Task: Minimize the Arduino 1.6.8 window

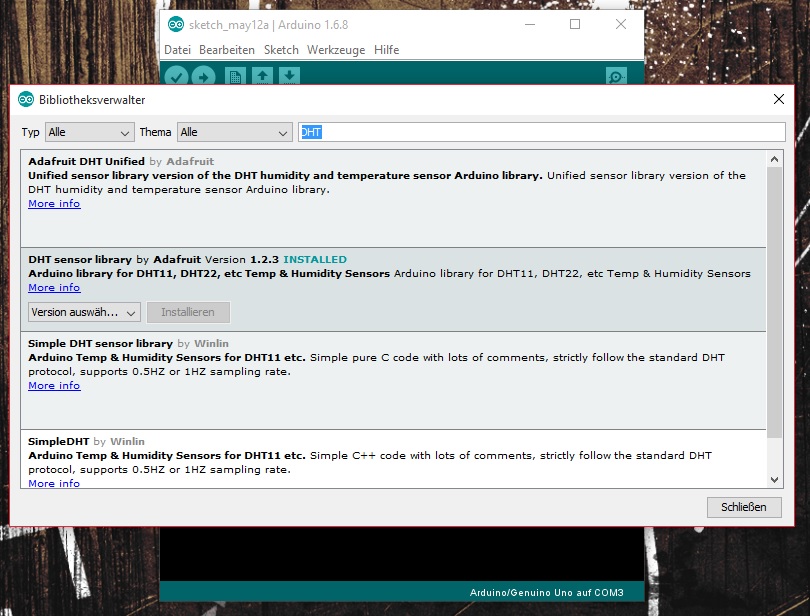Action: point(530,24)
